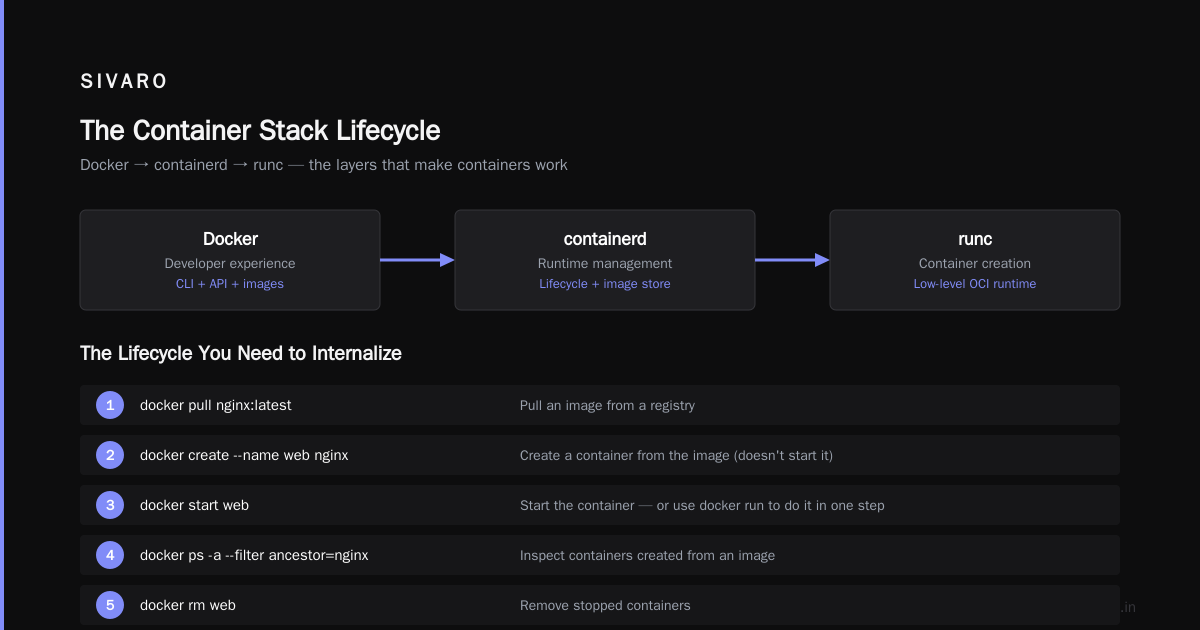Viewport: 1200px width, 630px height.
Task: Click the 'CLI + API + images' text
Action: pos(230,284)
